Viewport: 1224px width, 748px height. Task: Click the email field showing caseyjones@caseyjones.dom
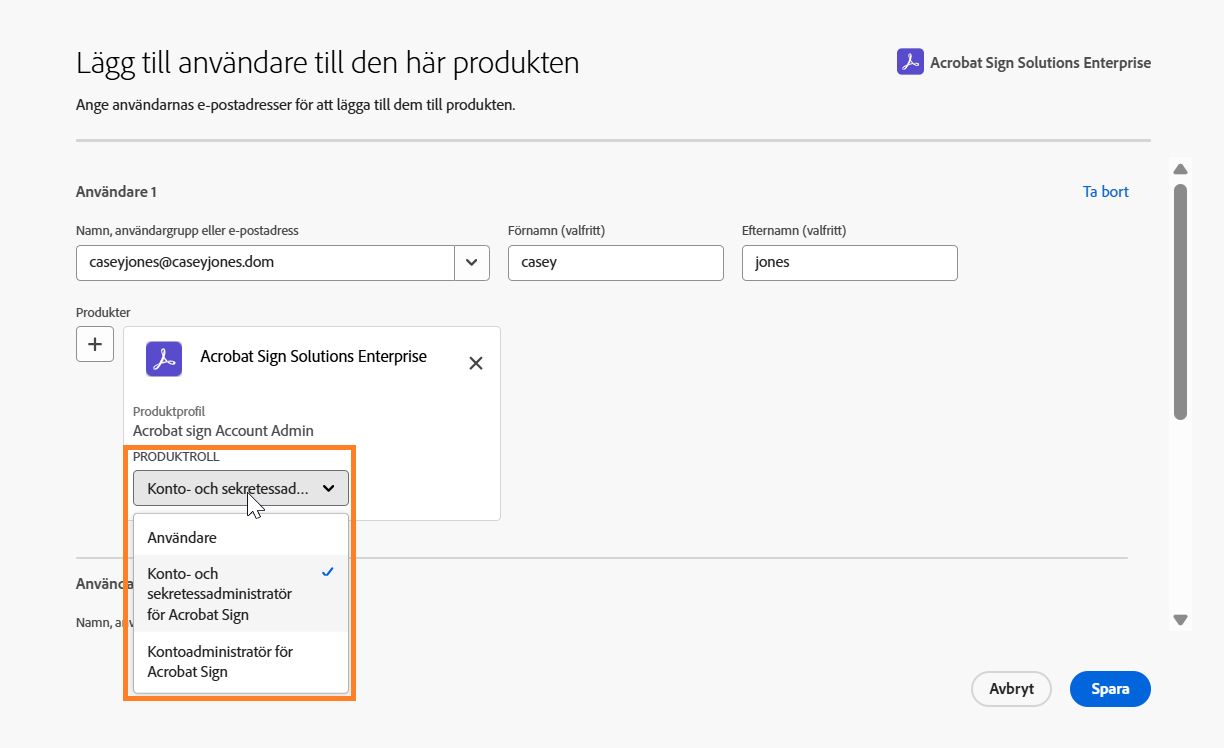tap(265, 262)
